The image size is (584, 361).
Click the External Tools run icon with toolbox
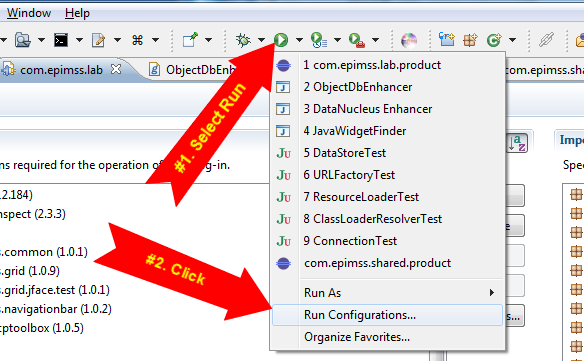coord(357,40)
